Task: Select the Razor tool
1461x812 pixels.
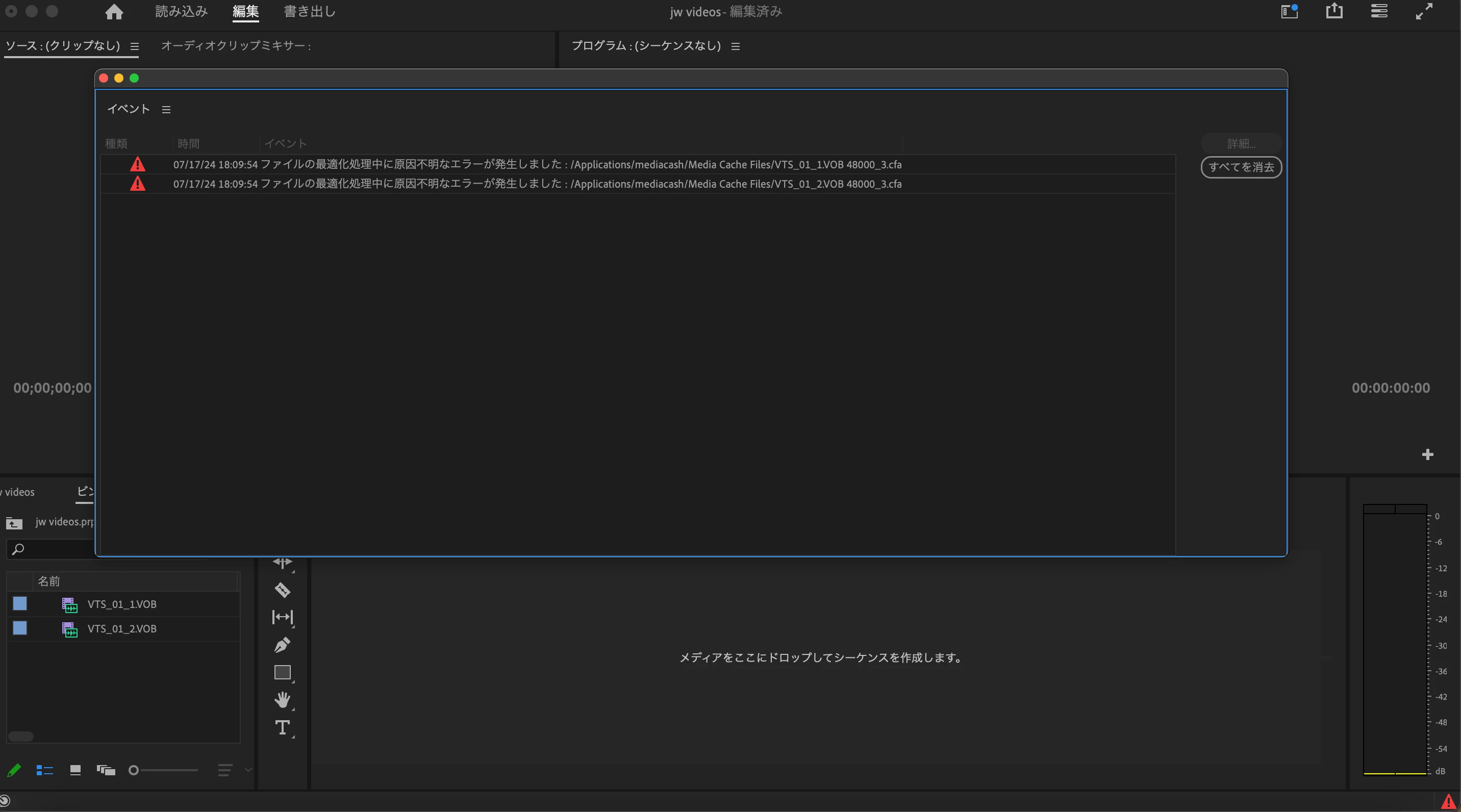Action: [x=283, y=590]
